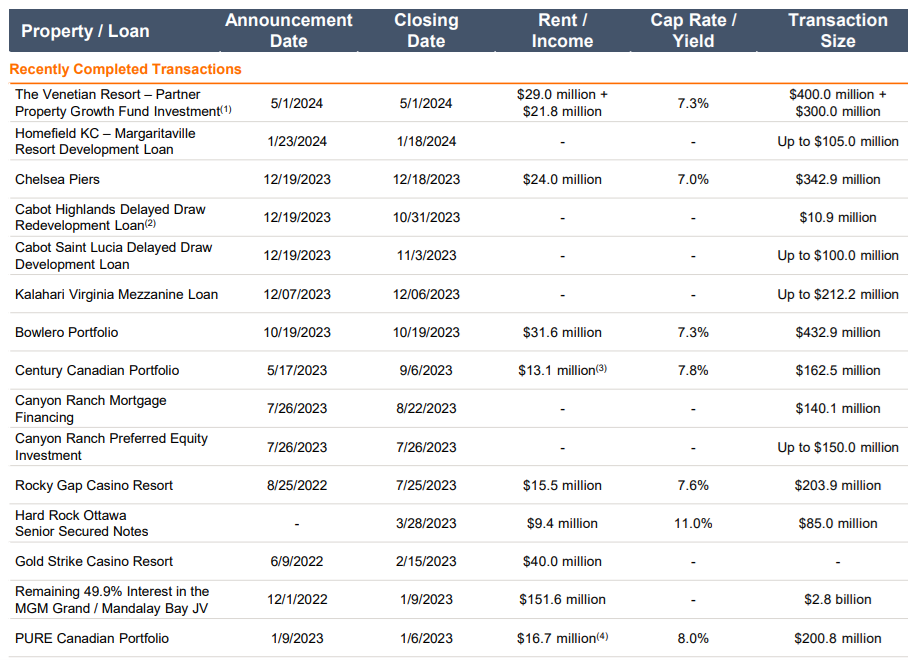The width and height of the screenshot is (908, 660).
Task: Click the '$2.8 billion' transaction size
Action: pyautogui.click(x=838, y=600)
